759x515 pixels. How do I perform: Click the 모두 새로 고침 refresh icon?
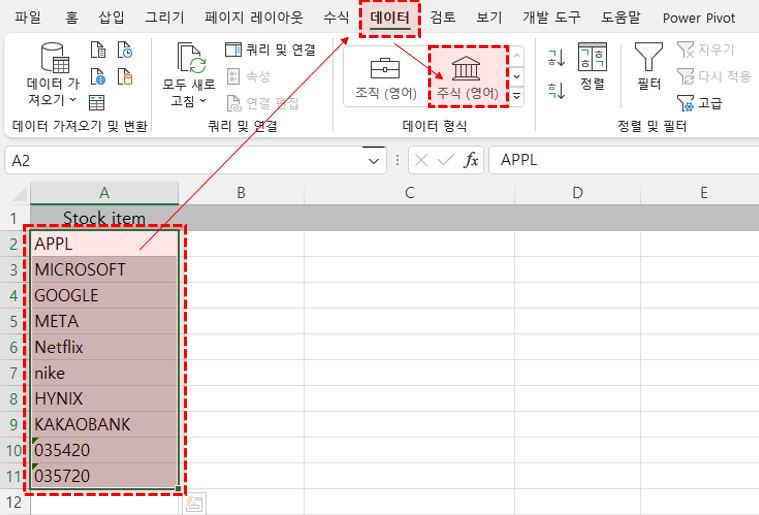pos(191,58)
